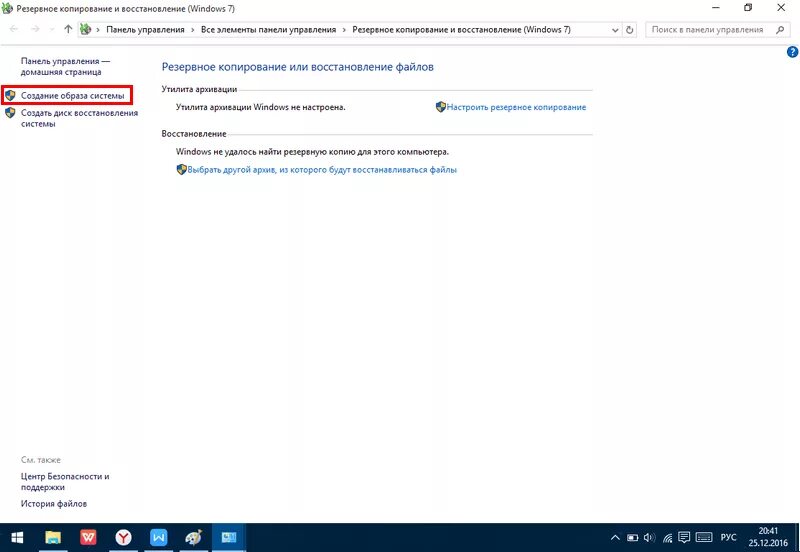The height and width of the screenshot is (552, 800).
Task: Click section label "Восстановление"
Action: (x=194, y=134)
